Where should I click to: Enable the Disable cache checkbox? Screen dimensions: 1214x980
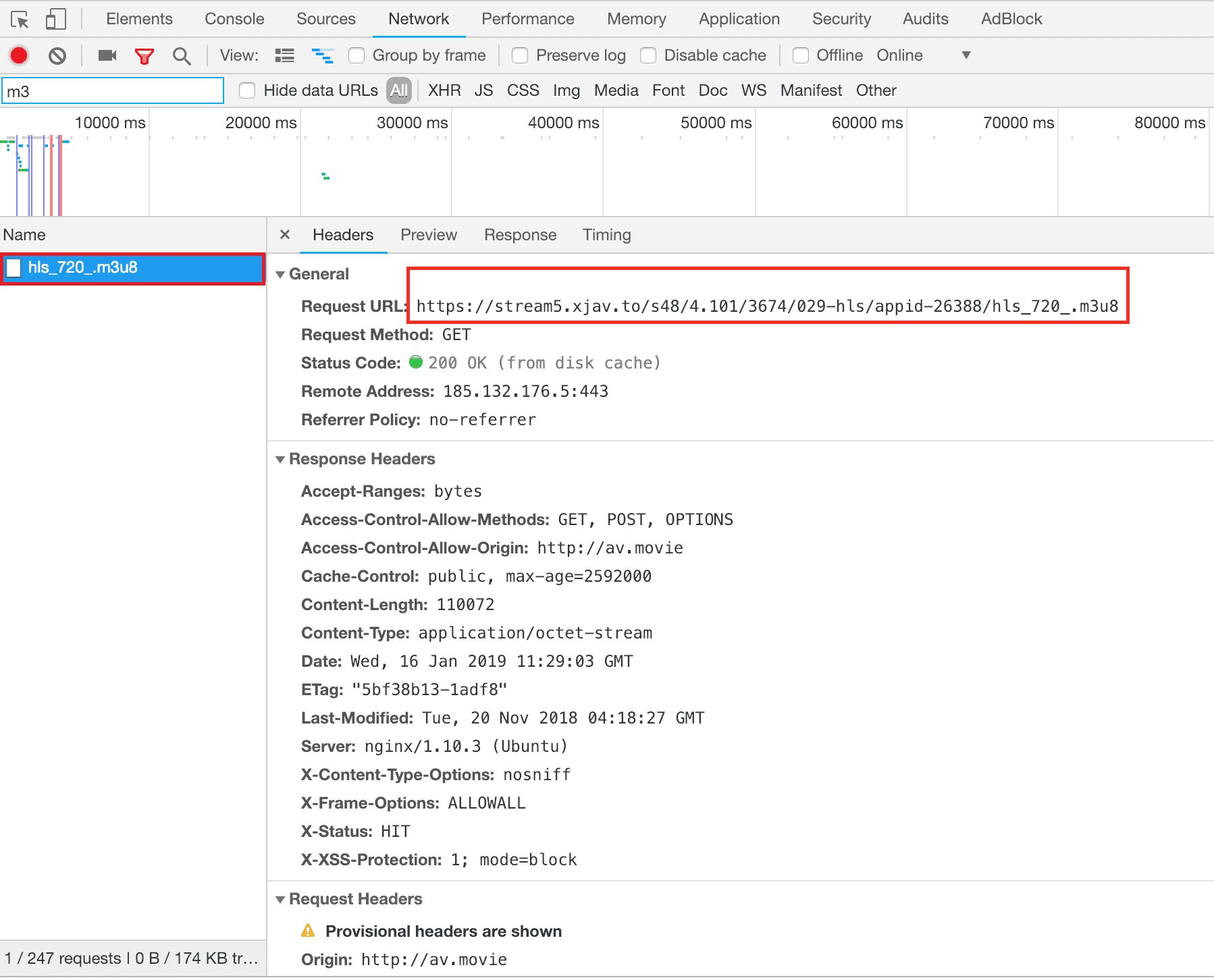coord(648,55)
